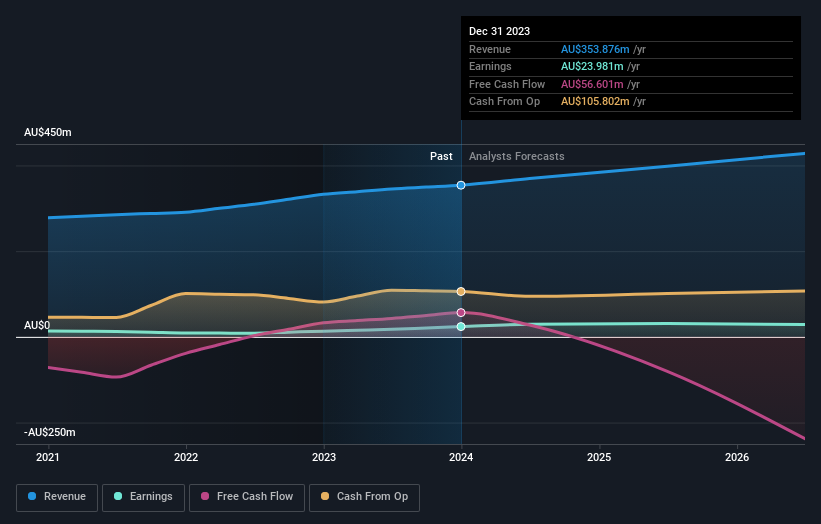
Task: Click the AU$56.601m free cash flow value
Action: [592, 84]
